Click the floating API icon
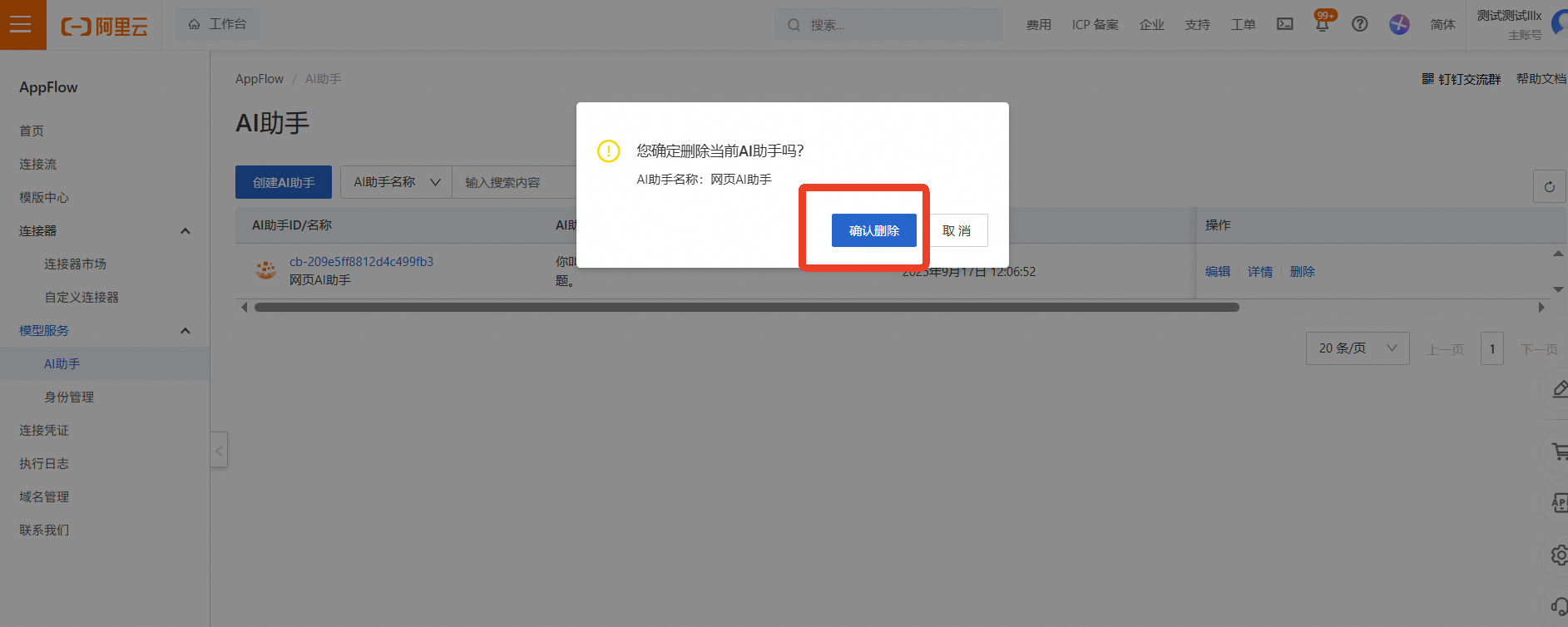The height and width of the screenshot is (627, 1568). coord(1560,502)
